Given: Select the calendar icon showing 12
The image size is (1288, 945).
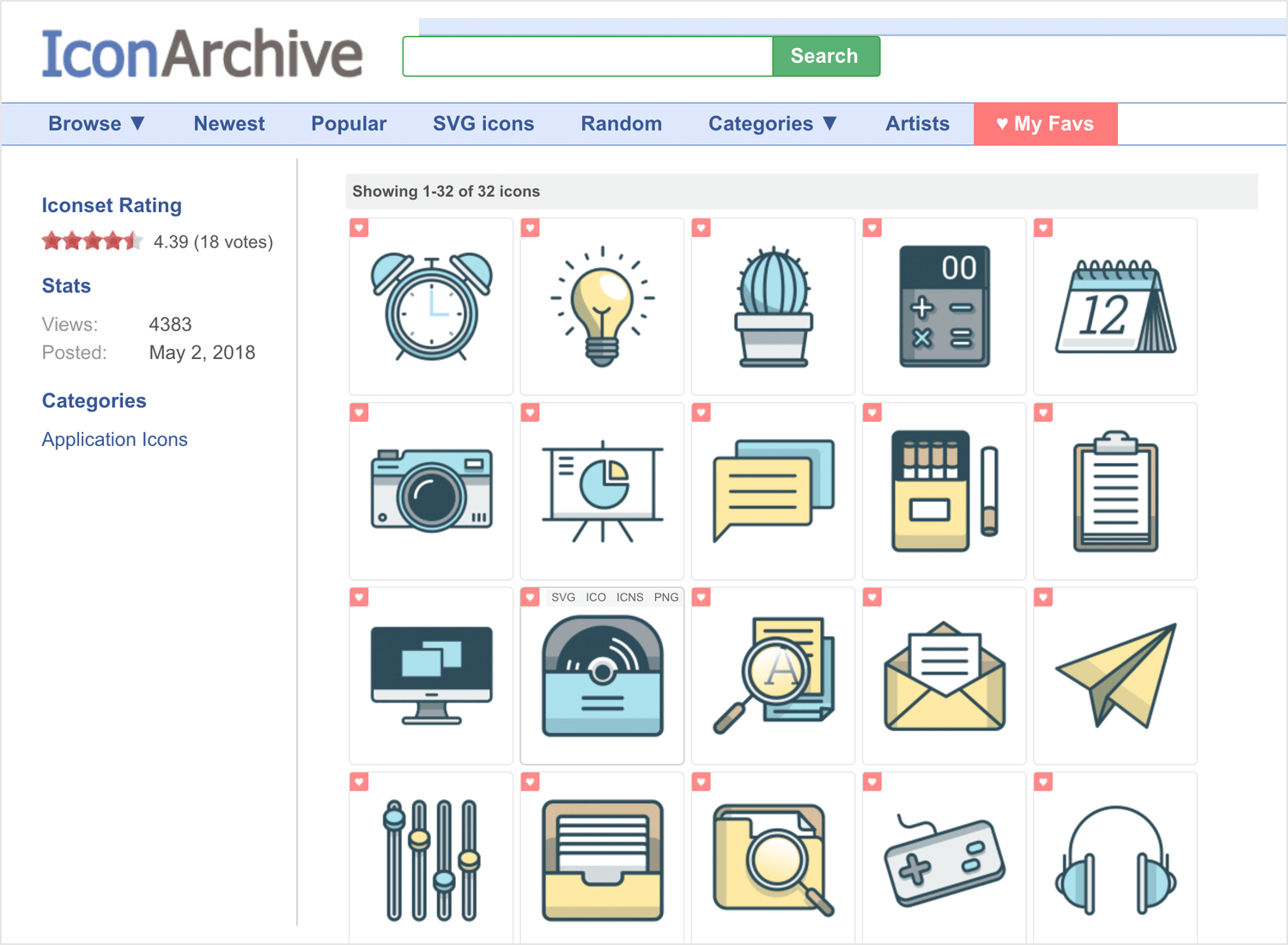Looking at the screenshot, I should tap(1115, 306).
